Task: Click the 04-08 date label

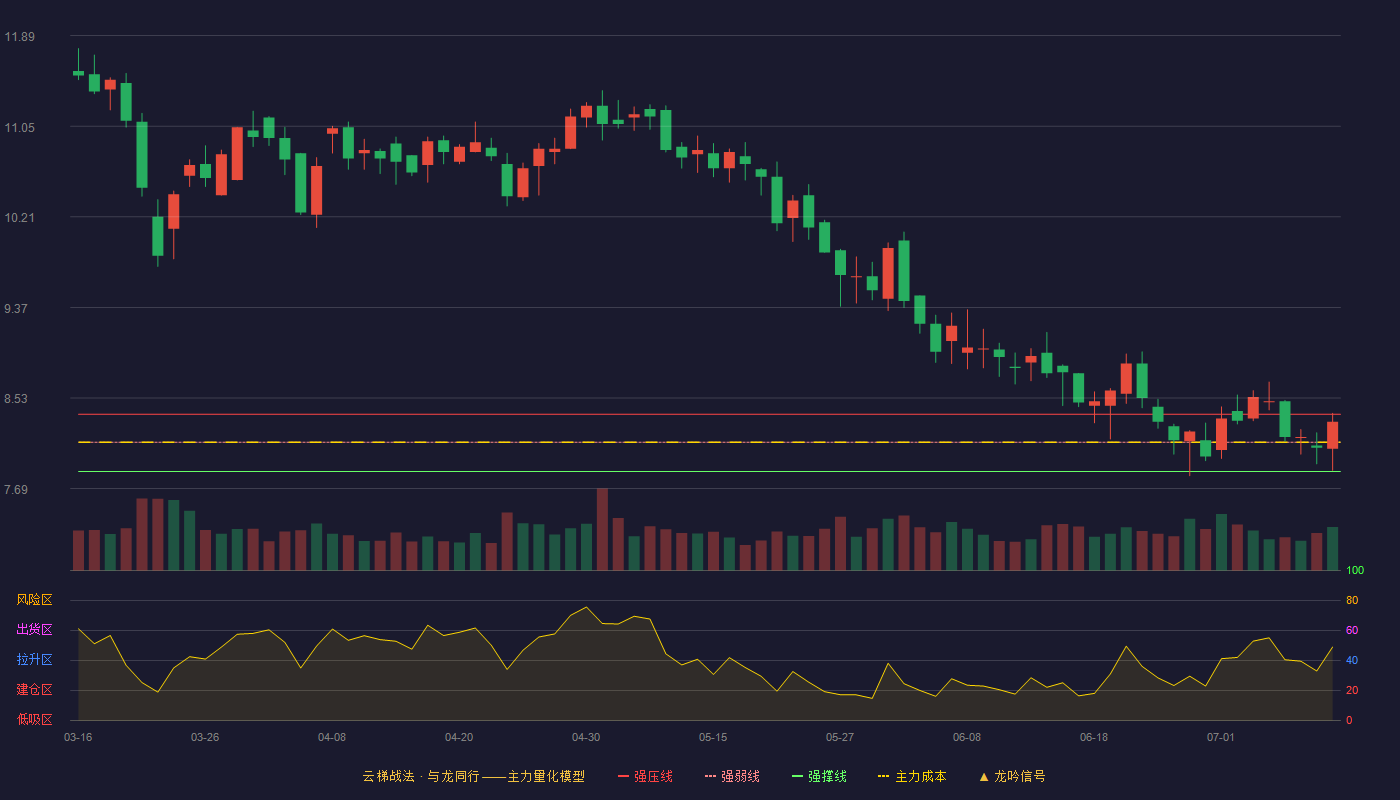Action: pyautogui.click(x=332, y=737)
